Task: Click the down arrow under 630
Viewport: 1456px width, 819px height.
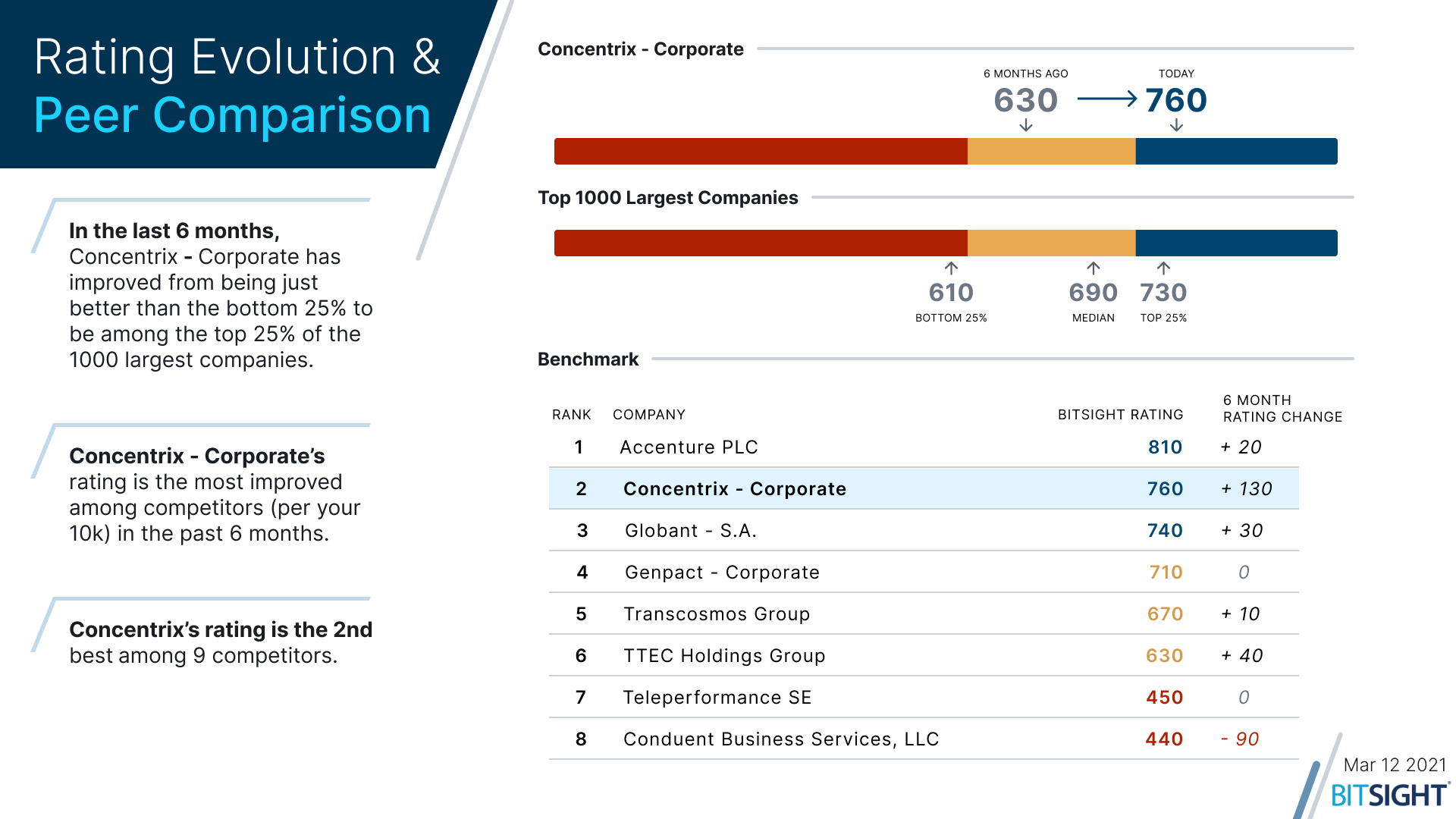Action: 1026,125
